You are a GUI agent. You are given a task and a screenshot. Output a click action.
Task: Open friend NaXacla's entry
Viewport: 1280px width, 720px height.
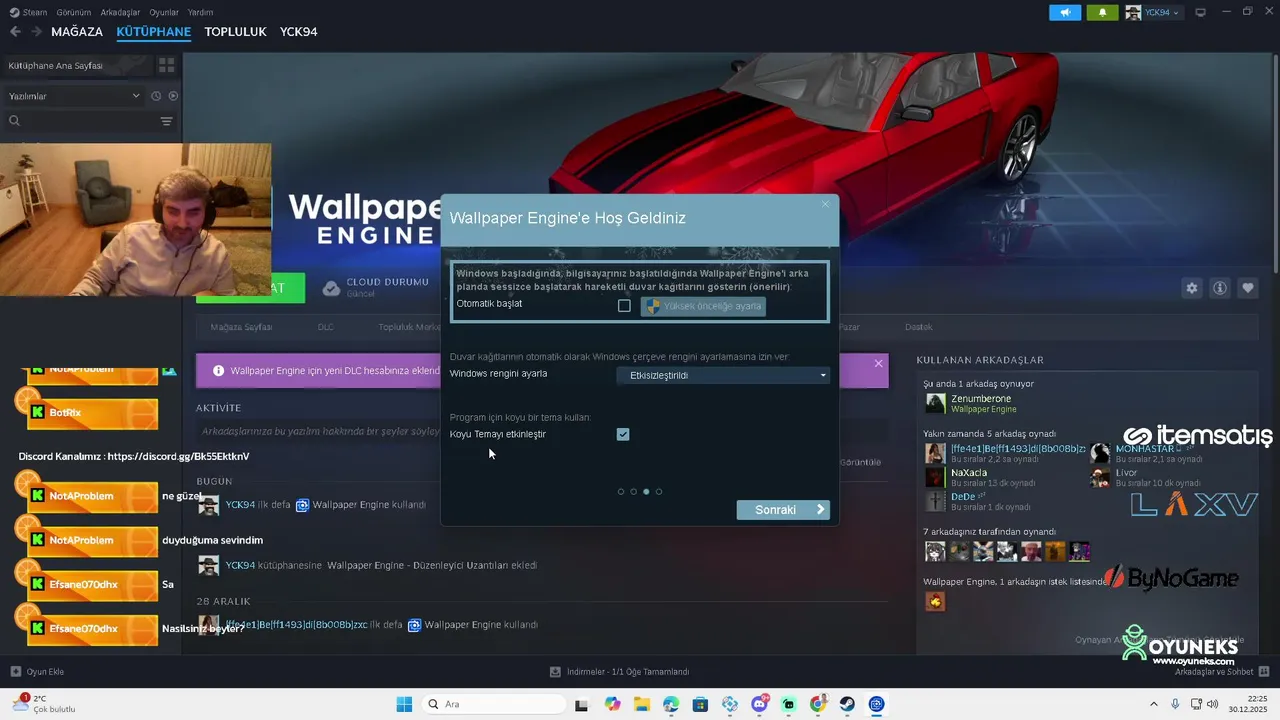point(980,477)
